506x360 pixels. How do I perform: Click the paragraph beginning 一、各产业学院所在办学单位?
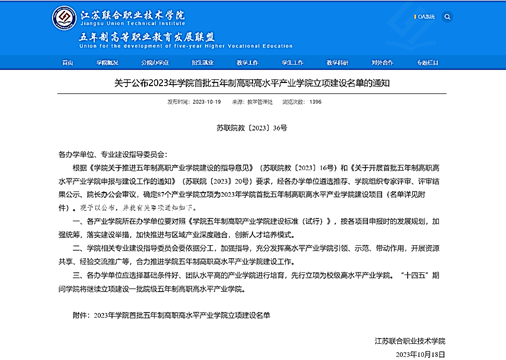point(249,228)
